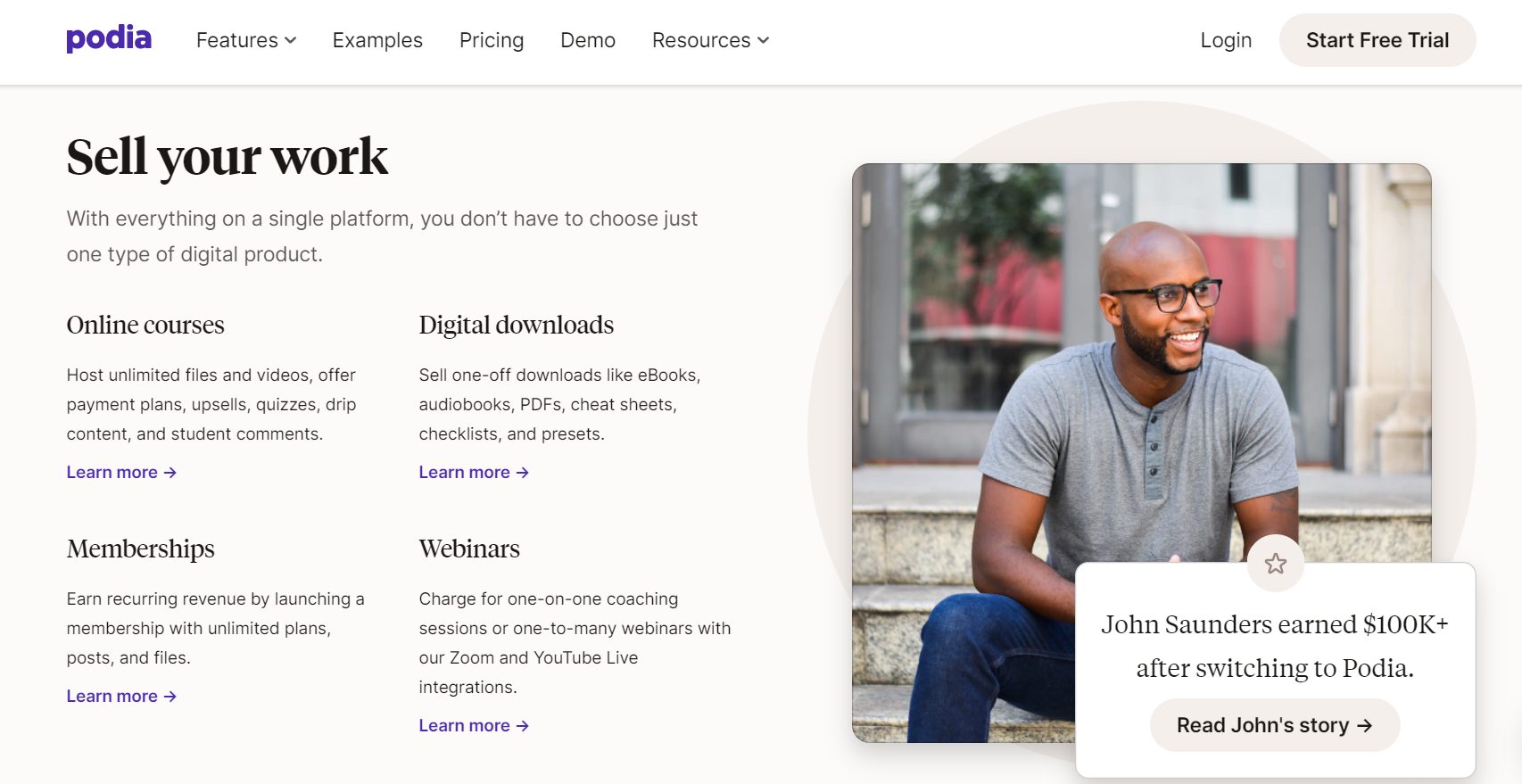Expand the Features dropdown menu
This screenshot has width=1522, height=784.
click(246, 40)
